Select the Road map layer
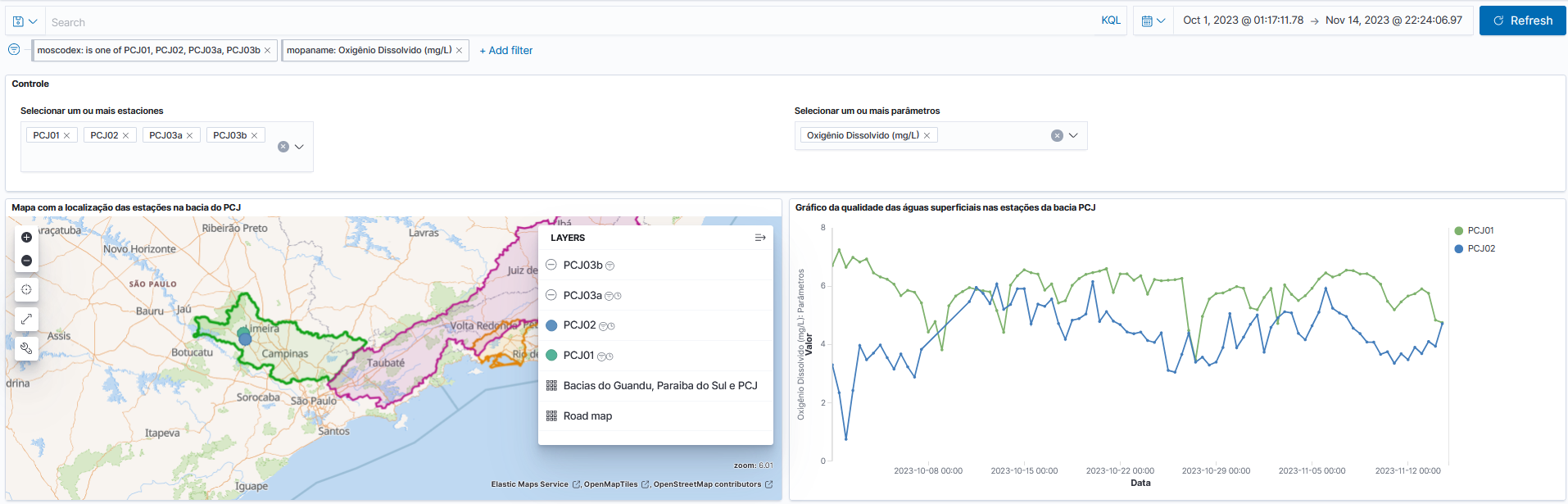Screen dimensions: 1568x504 (587, 416)
